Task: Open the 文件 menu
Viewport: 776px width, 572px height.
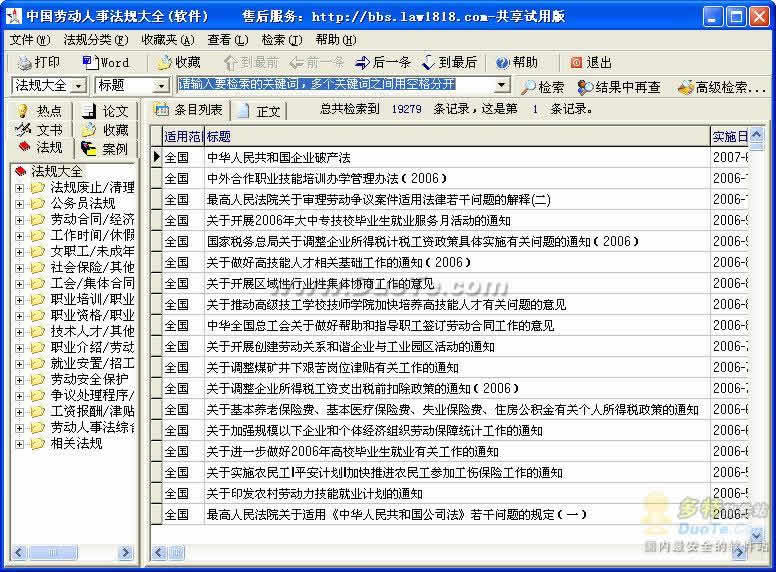Action: click(30, 40)
